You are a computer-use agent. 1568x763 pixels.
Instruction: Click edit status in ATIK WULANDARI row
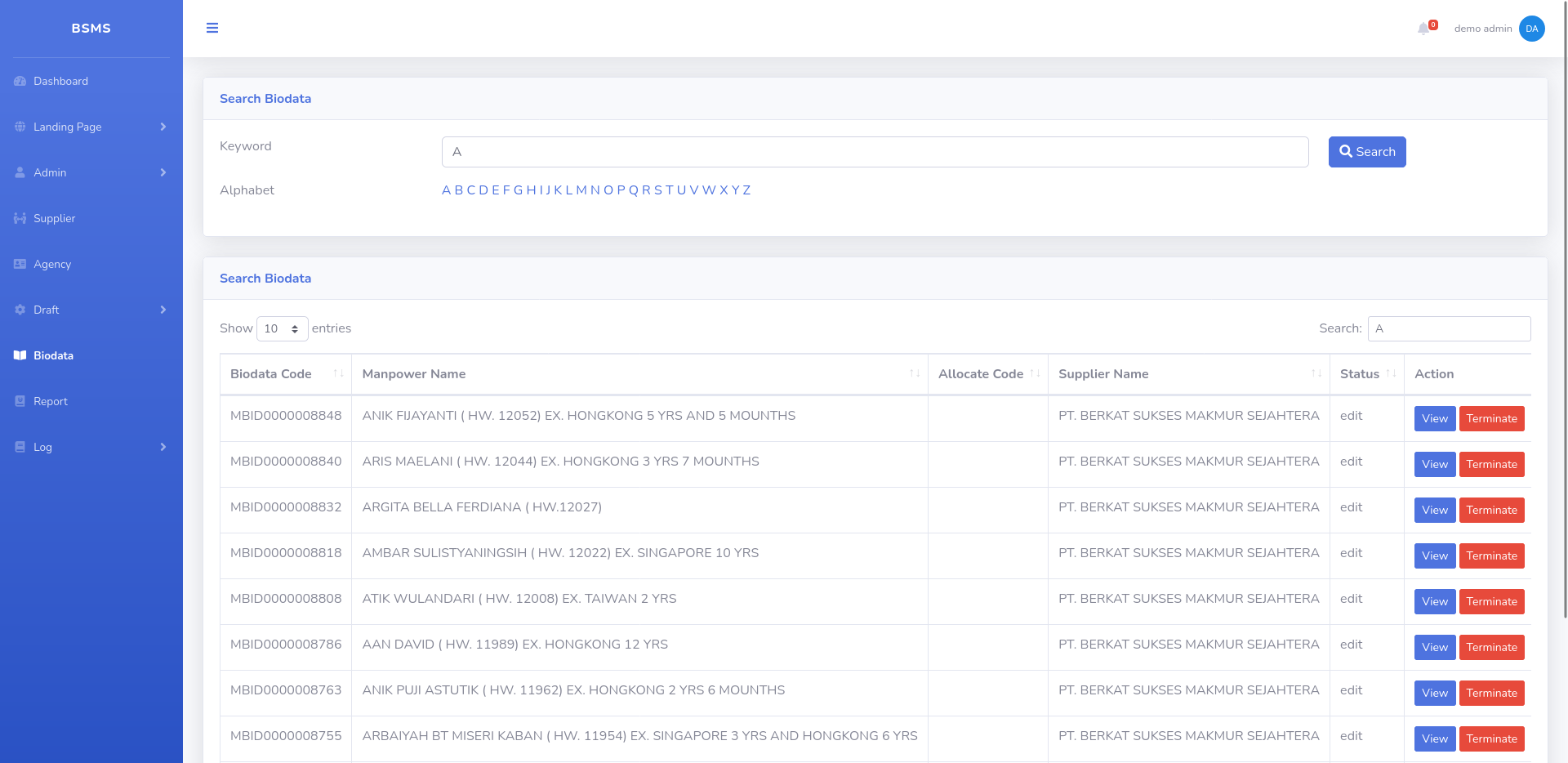coord(1351,599)
